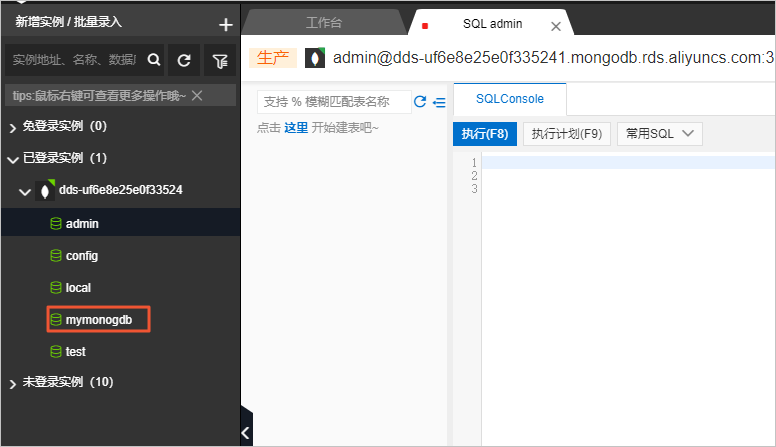Refresh the instance list in sidebar
This screenshot has height=447, width=776.
184,60
